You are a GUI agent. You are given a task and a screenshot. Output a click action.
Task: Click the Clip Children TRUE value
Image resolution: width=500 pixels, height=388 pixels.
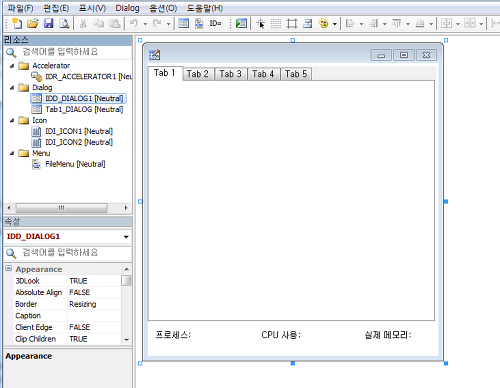94,339
